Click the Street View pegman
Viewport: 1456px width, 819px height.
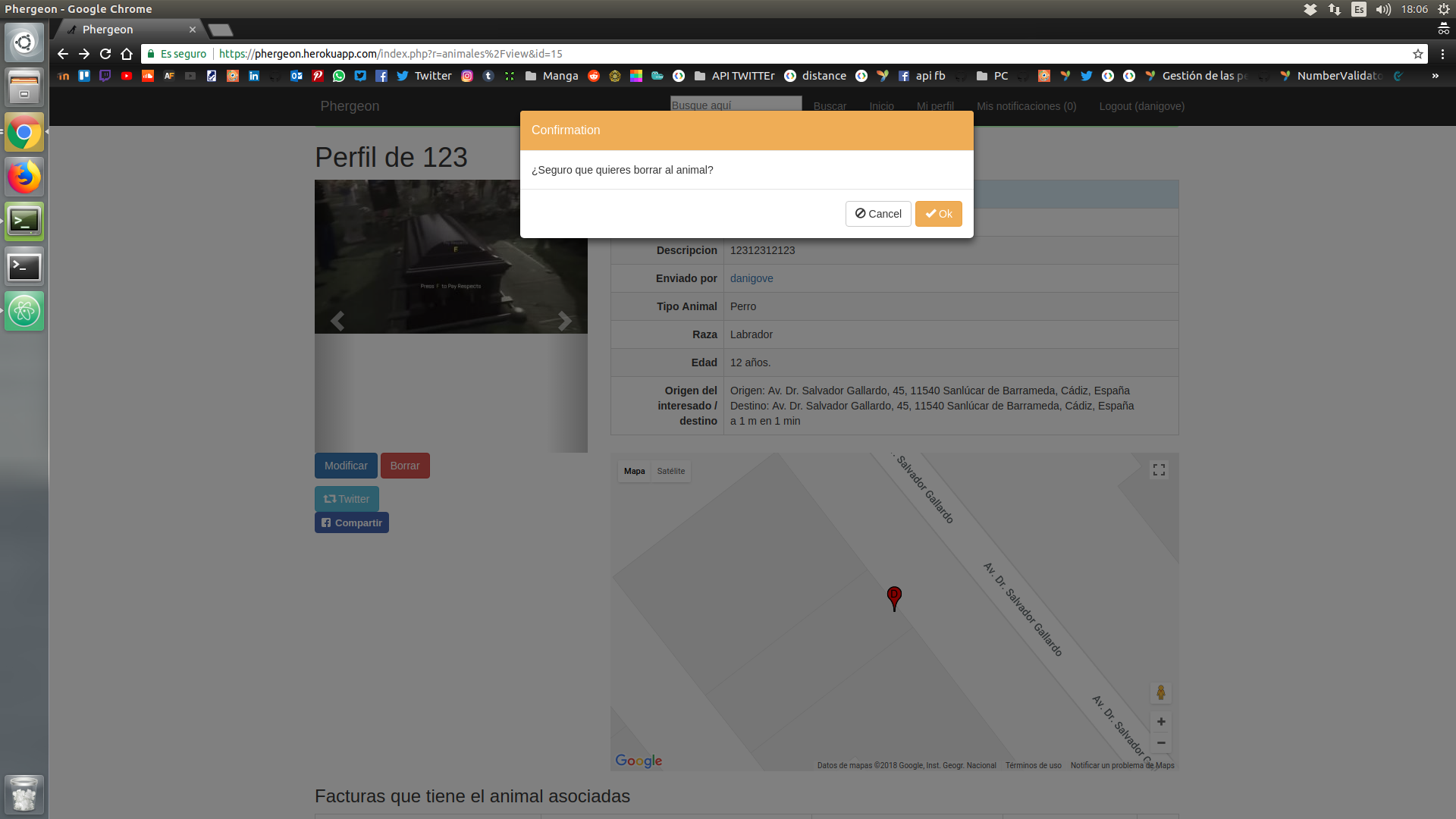tap(1160, 692)
